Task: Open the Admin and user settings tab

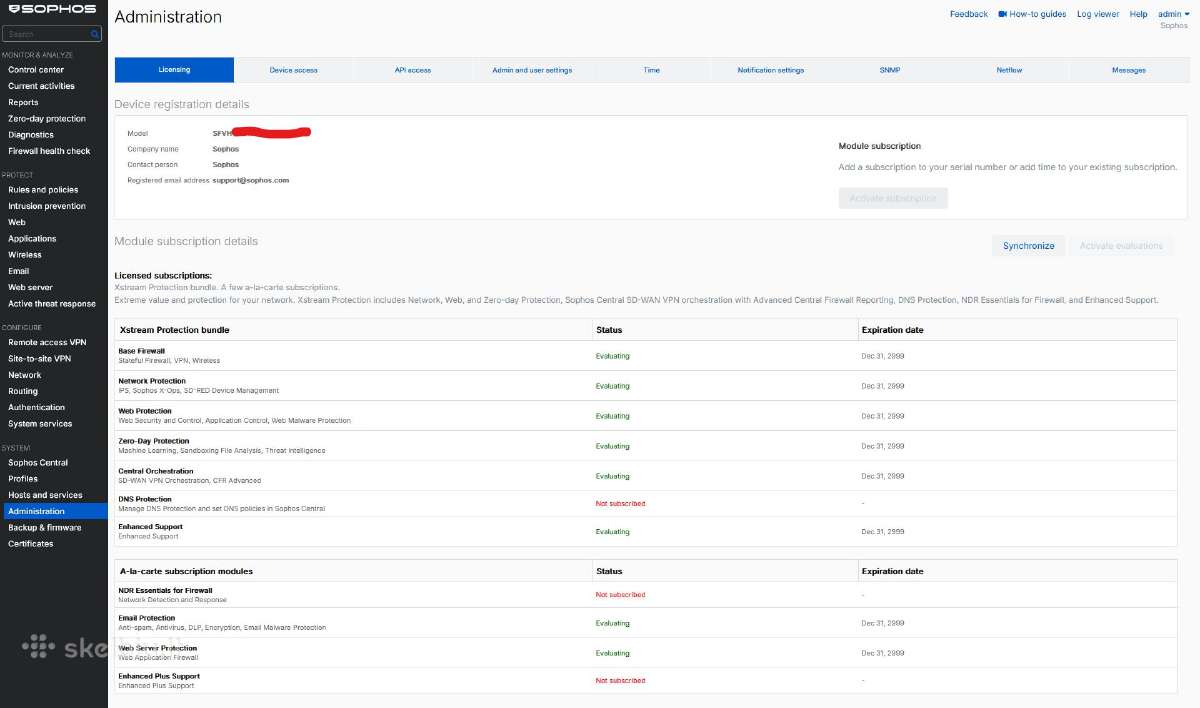Action: (x=532, y=70)
